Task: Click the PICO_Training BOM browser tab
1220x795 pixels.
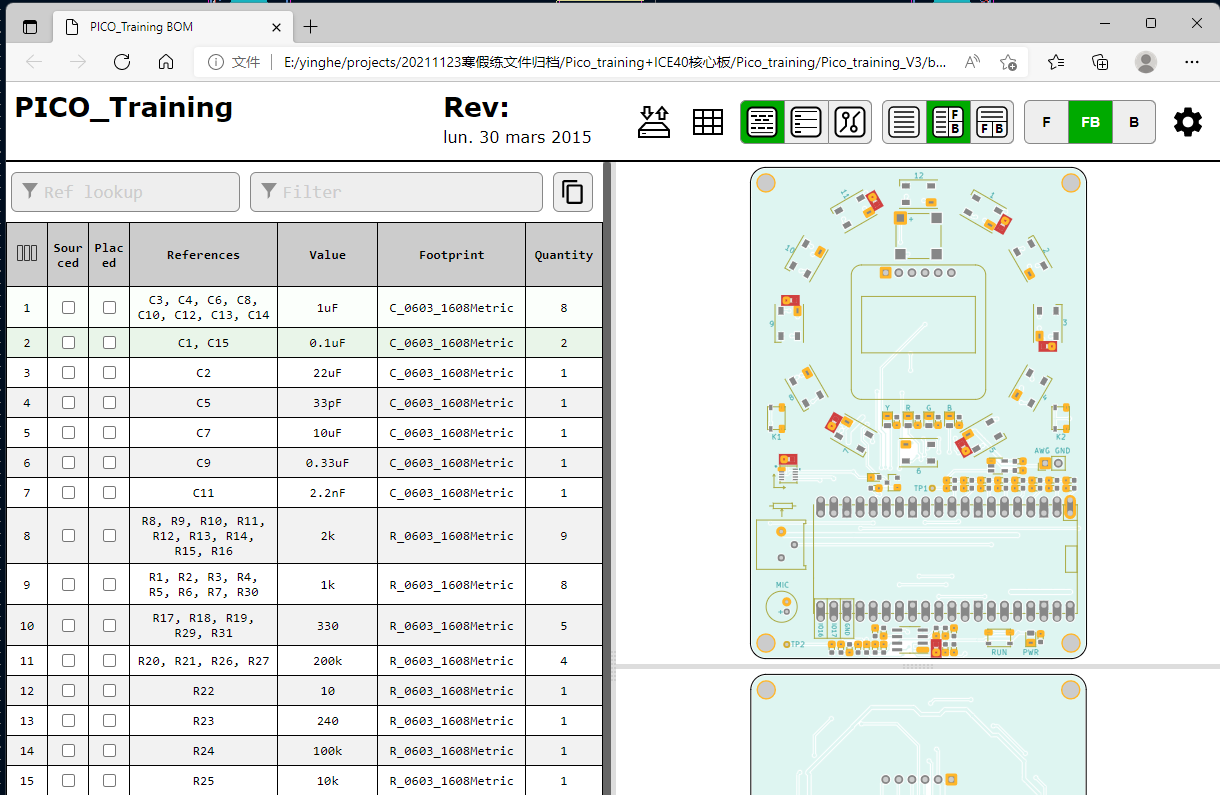Action: tap(172, 27)
